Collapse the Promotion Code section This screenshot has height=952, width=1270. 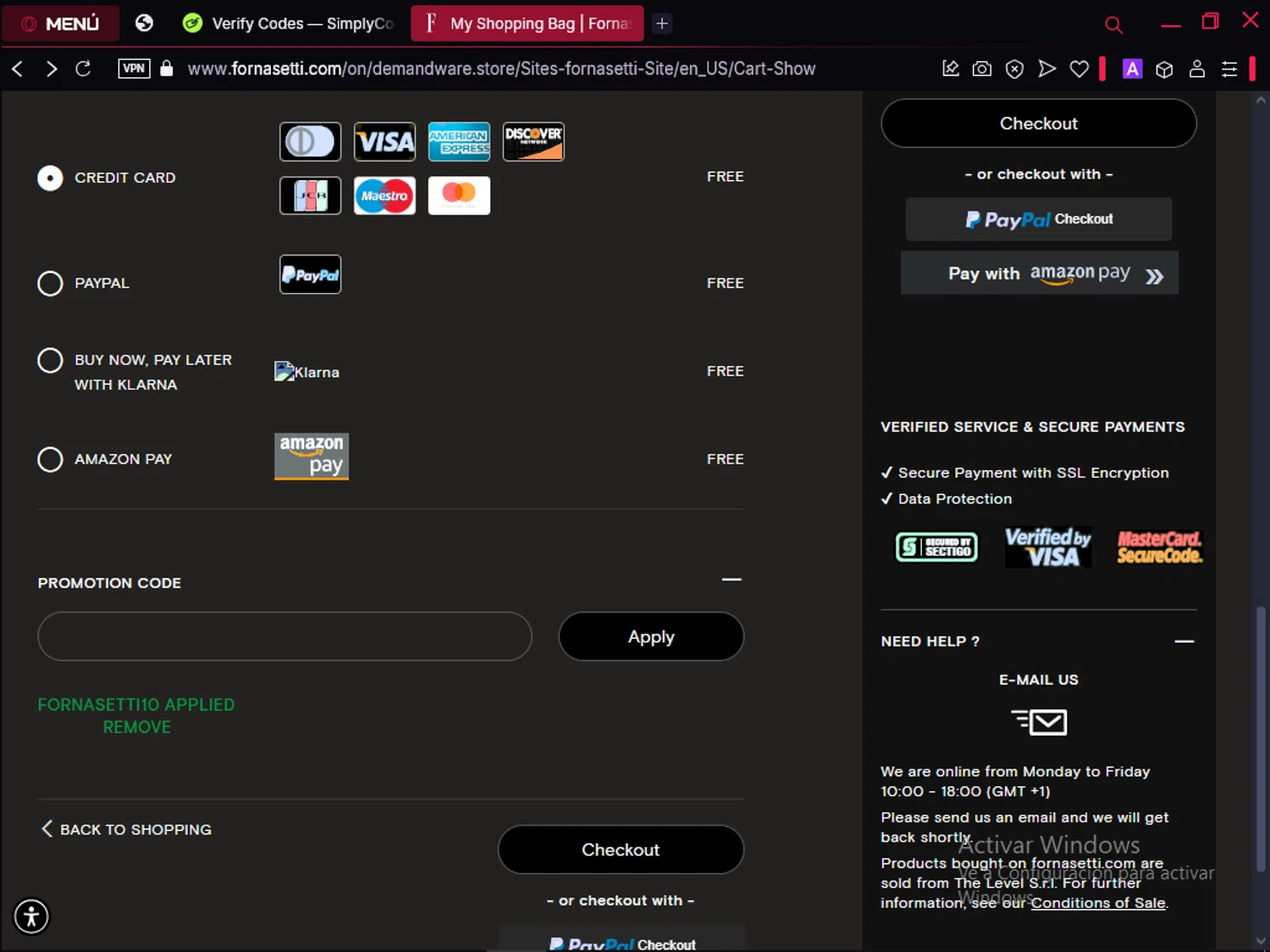[732, 580]
